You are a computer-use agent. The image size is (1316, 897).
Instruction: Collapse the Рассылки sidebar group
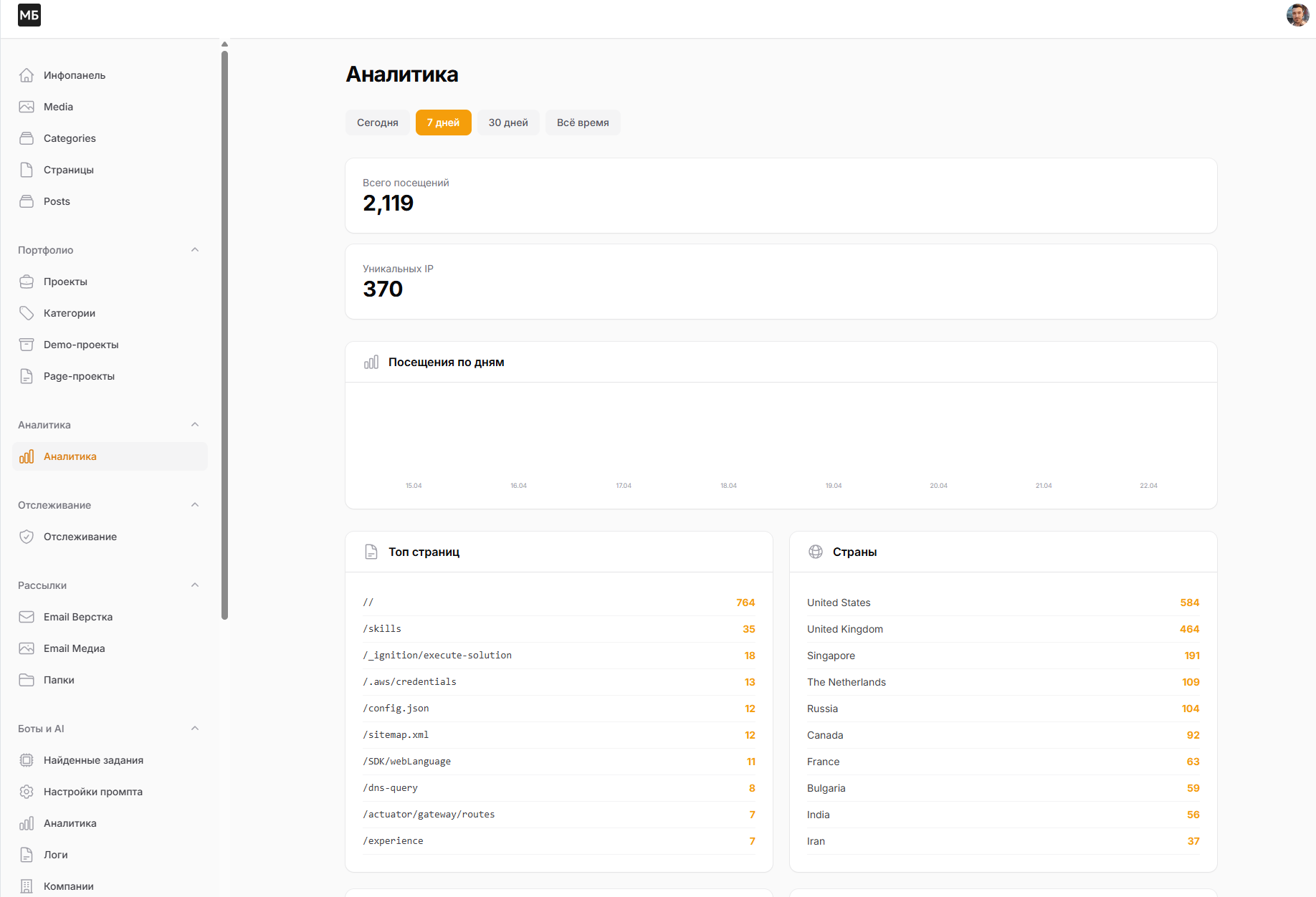click(195, 585)
